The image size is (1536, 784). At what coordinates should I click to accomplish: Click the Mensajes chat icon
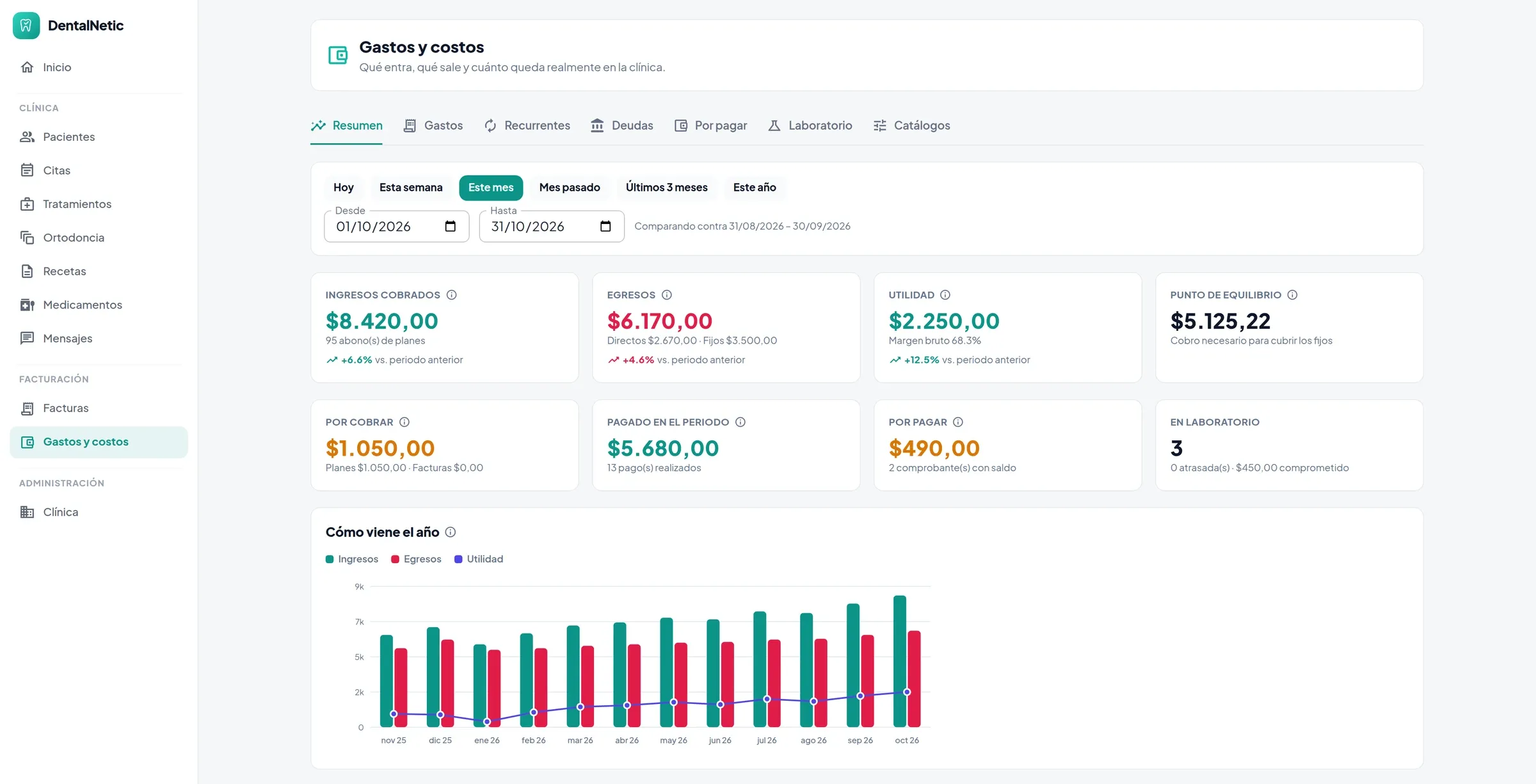coord(27,339)
